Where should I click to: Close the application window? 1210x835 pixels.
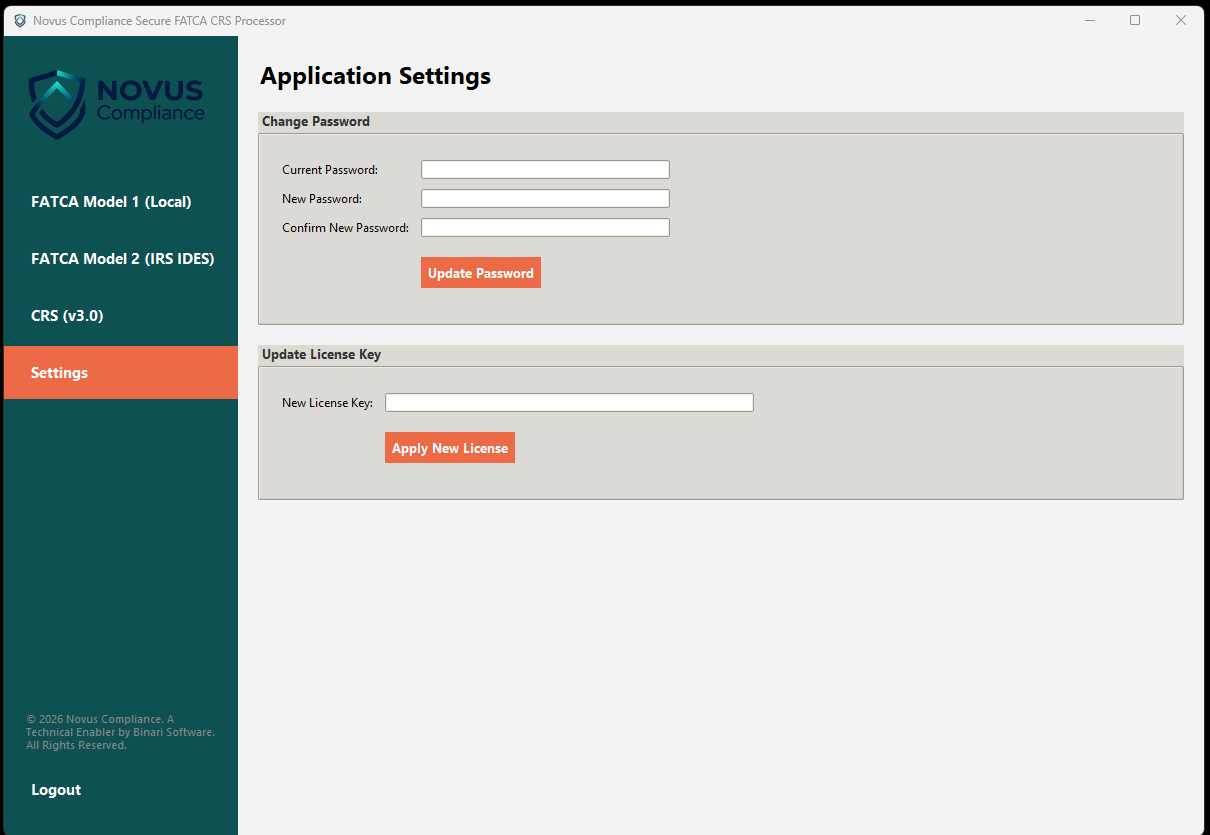(x=1181, y=20)
